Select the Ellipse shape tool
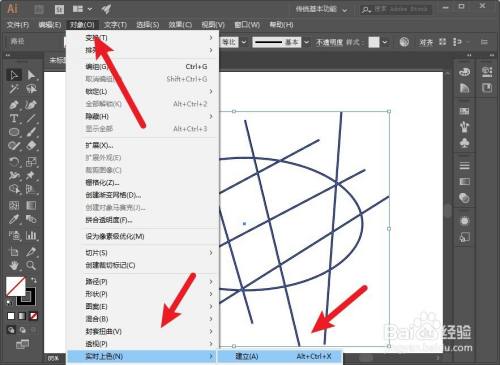Screen dimensions: 500x365 click(14, 132)
